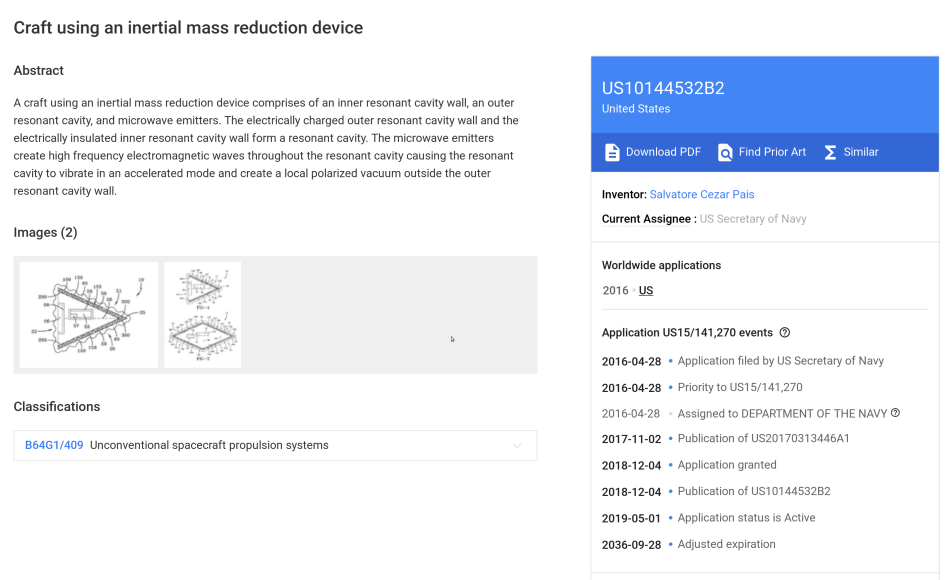950x580 pixels.
Task: Click the Download PDF button text
Action: 663,152
